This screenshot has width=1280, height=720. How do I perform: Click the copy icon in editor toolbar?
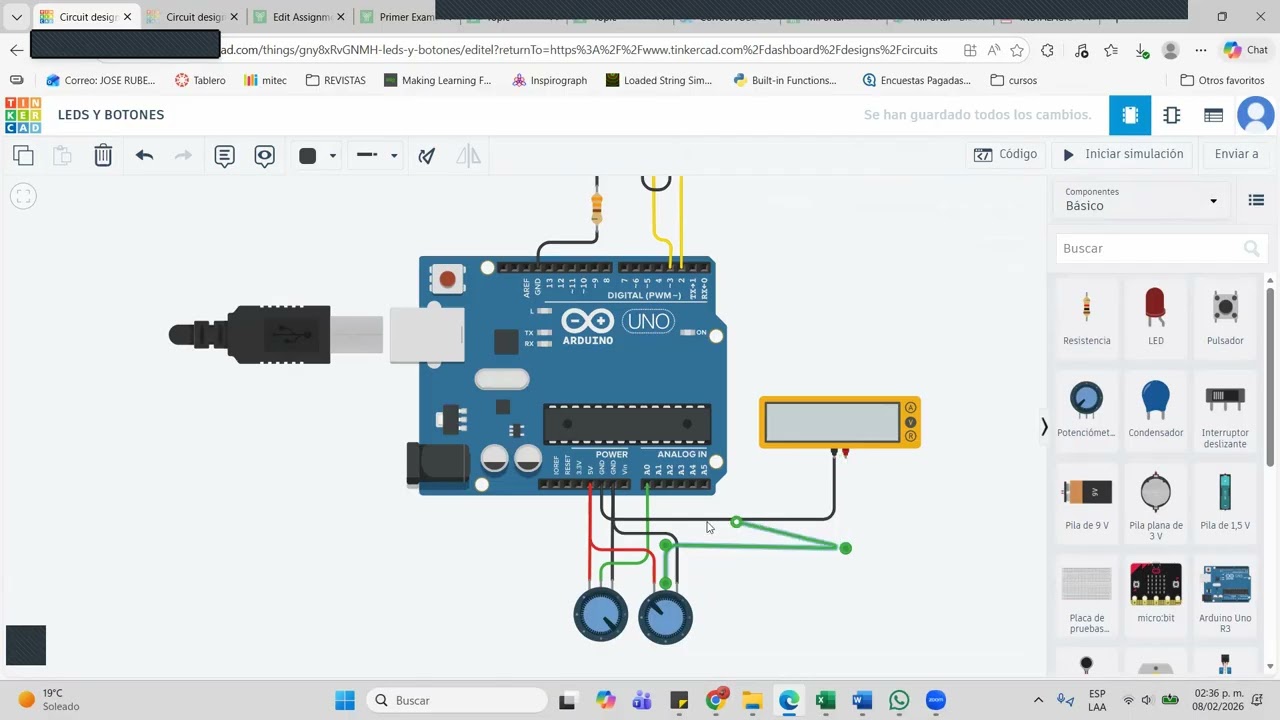pyautogui.click(x=23, y=155)
